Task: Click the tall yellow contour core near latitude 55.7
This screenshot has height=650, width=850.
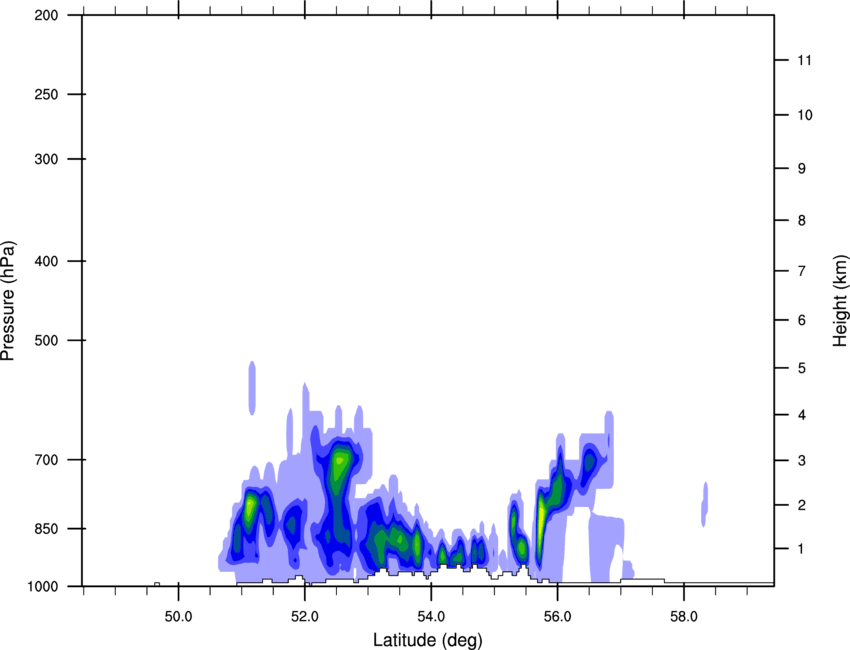Action: click(540, 518)
